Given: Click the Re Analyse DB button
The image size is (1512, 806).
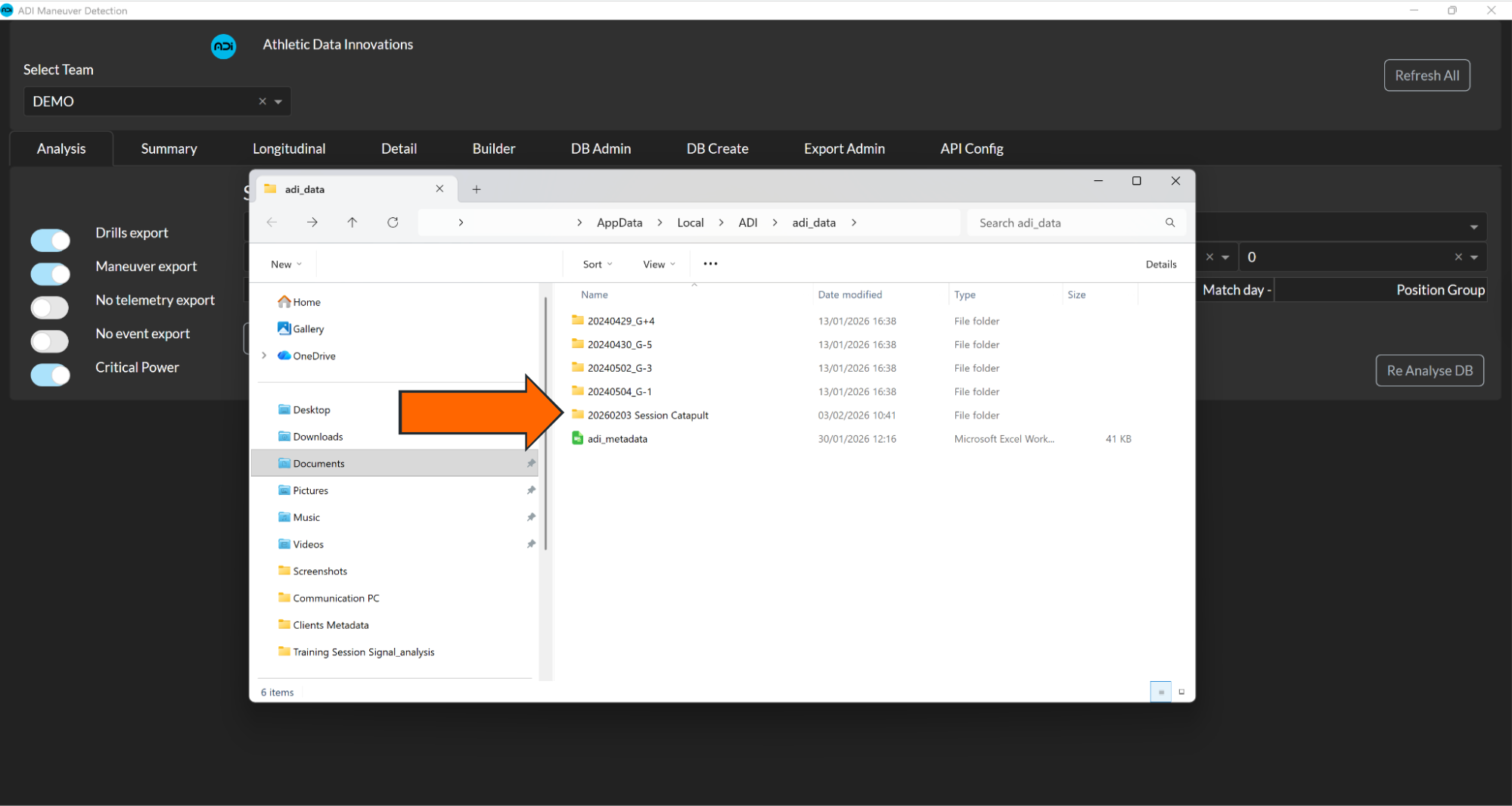Looking at the screenshot, I should pyautogui.click(x=1429, y=370).
